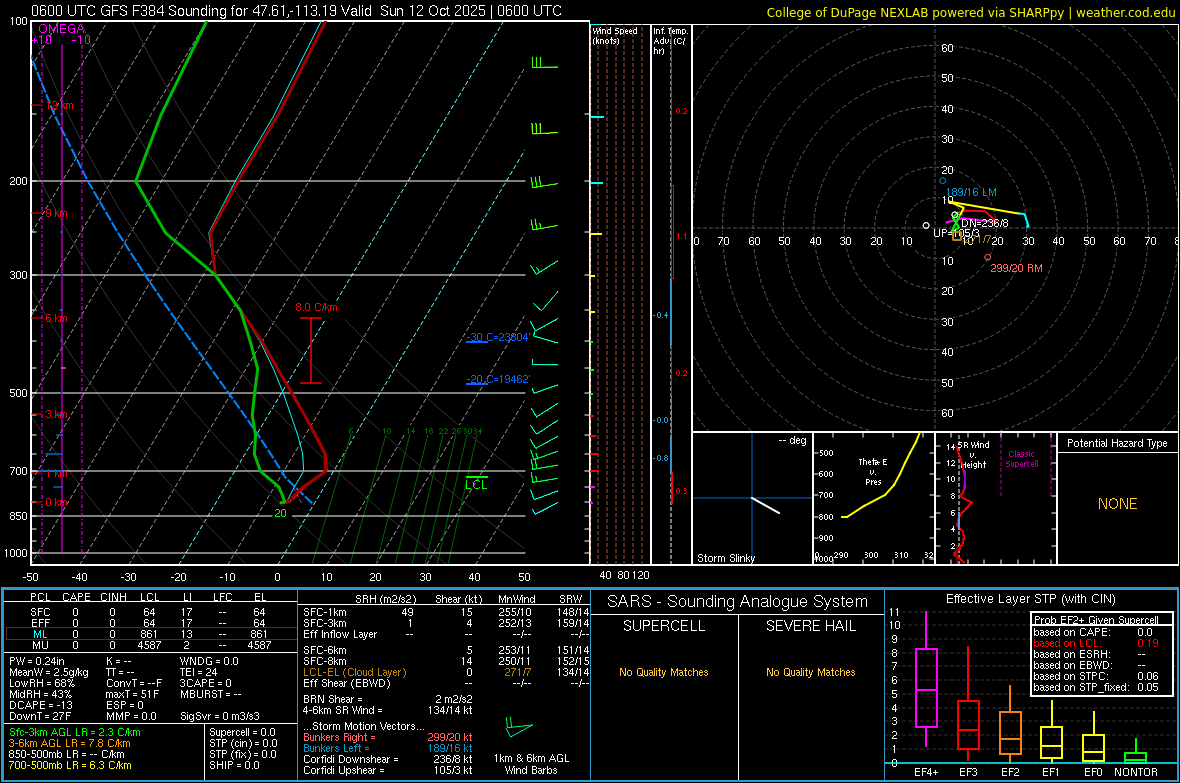1180x783 pixels.
Task: Click the Supercell = 0.0 parameter
Action: [x=242, y=732]
